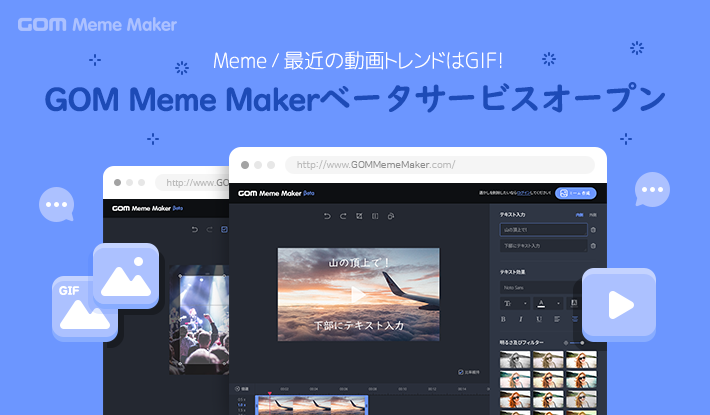The width and height of the screenshot is (710, 415).
Task: Play the video preview in the editor
Action: [358, 293]
